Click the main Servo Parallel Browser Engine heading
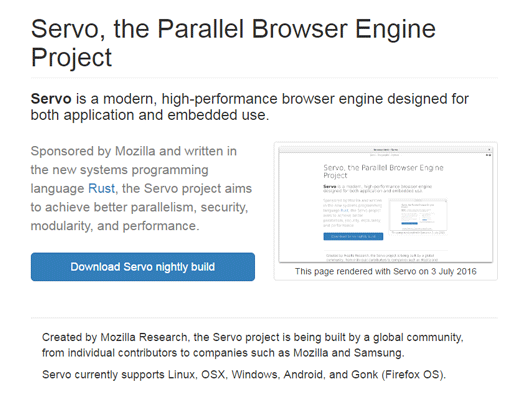The image size is (525, 398). coord(233,43)
